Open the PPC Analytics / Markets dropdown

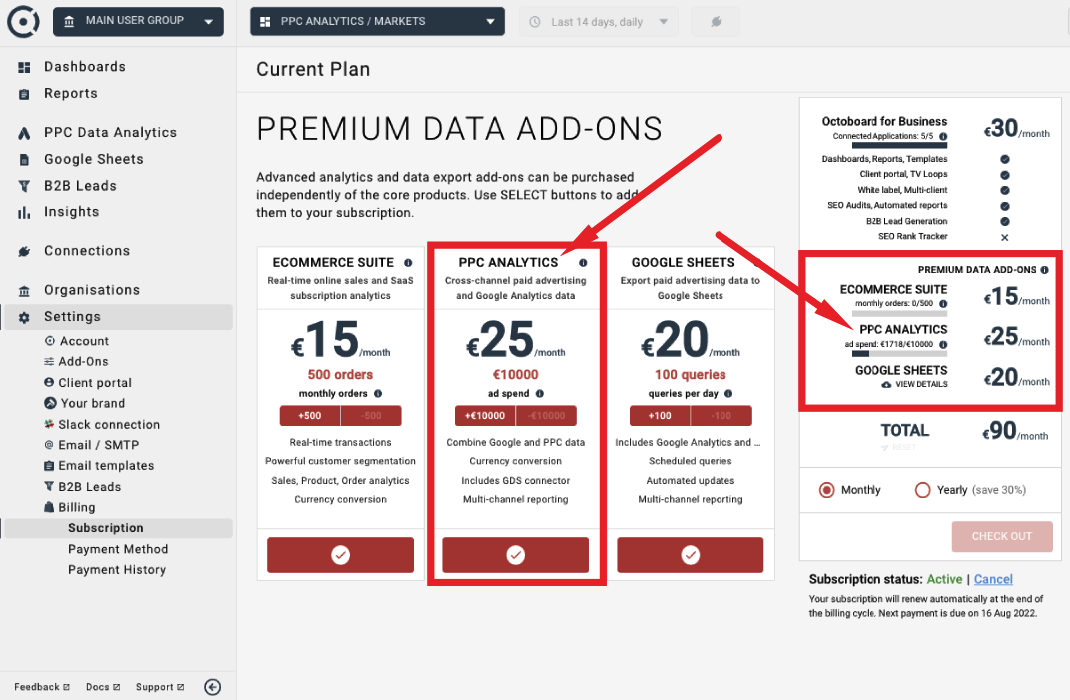pos(377,21)
